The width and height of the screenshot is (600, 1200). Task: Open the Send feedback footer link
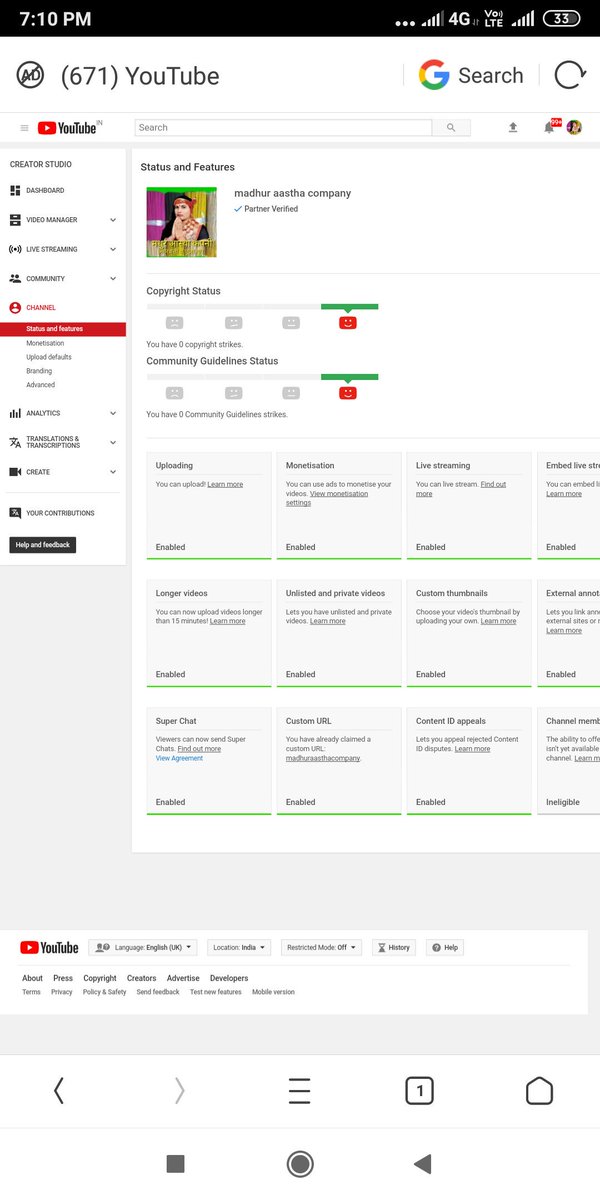click(x=158, y=992)
